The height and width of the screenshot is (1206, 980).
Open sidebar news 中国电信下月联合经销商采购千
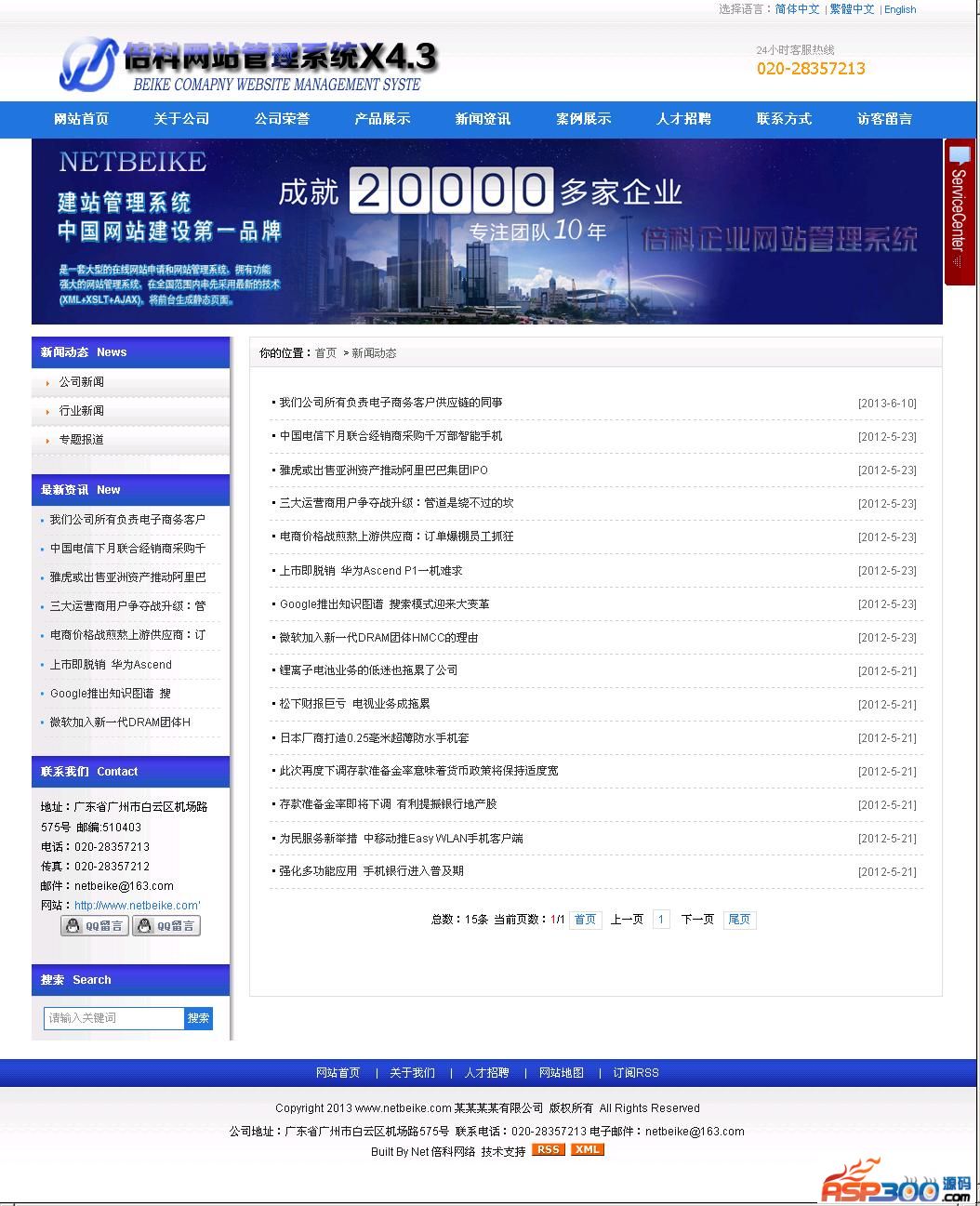click(127, 549)
